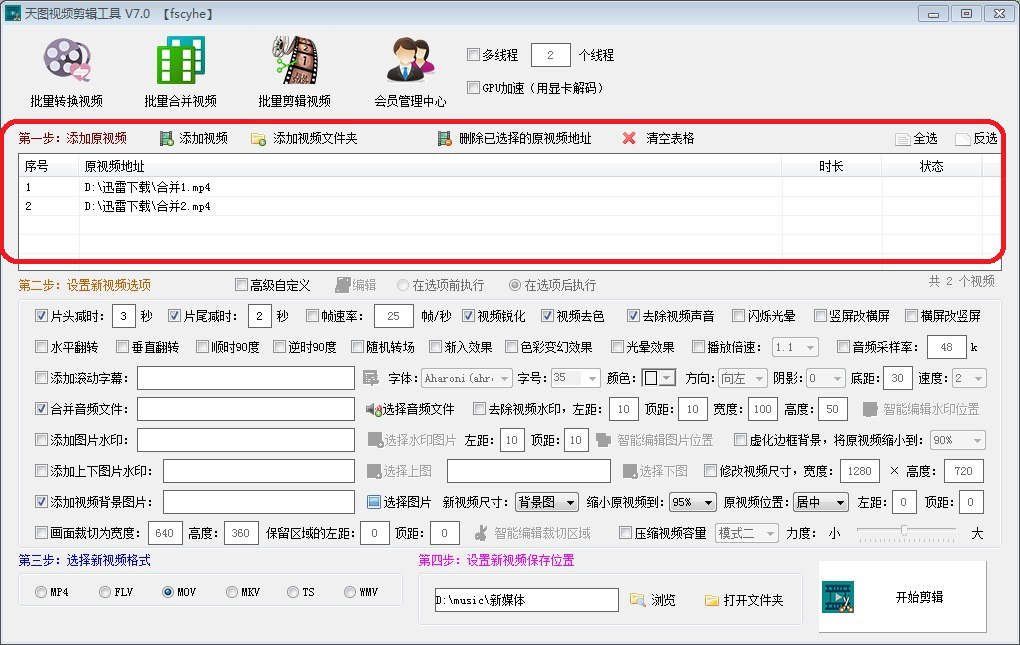Open 字体 font dropdown
1020x645 pixels.
tap(466, 378)
